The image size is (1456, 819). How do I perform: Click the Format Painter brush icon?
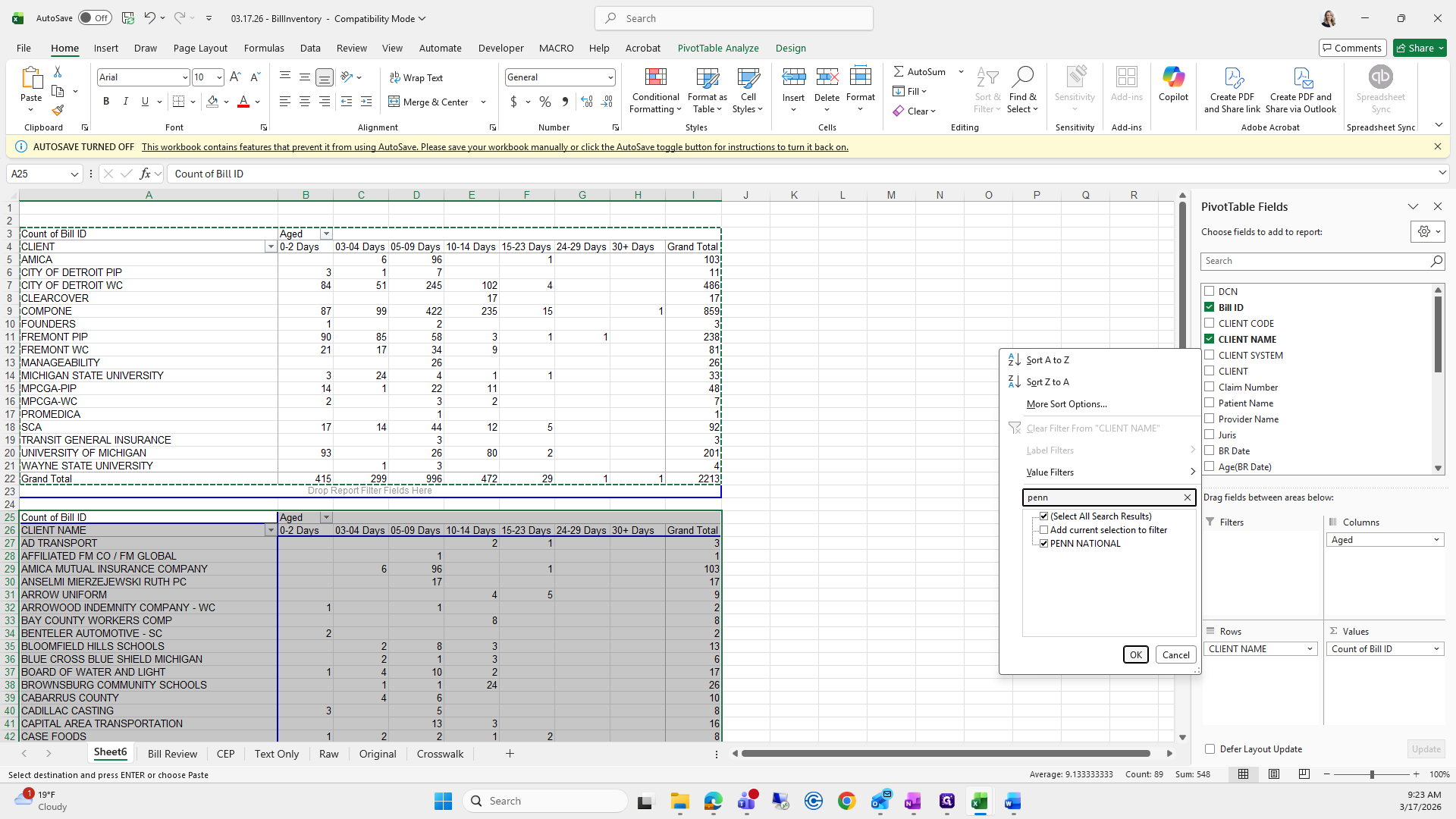pos(58,111)
